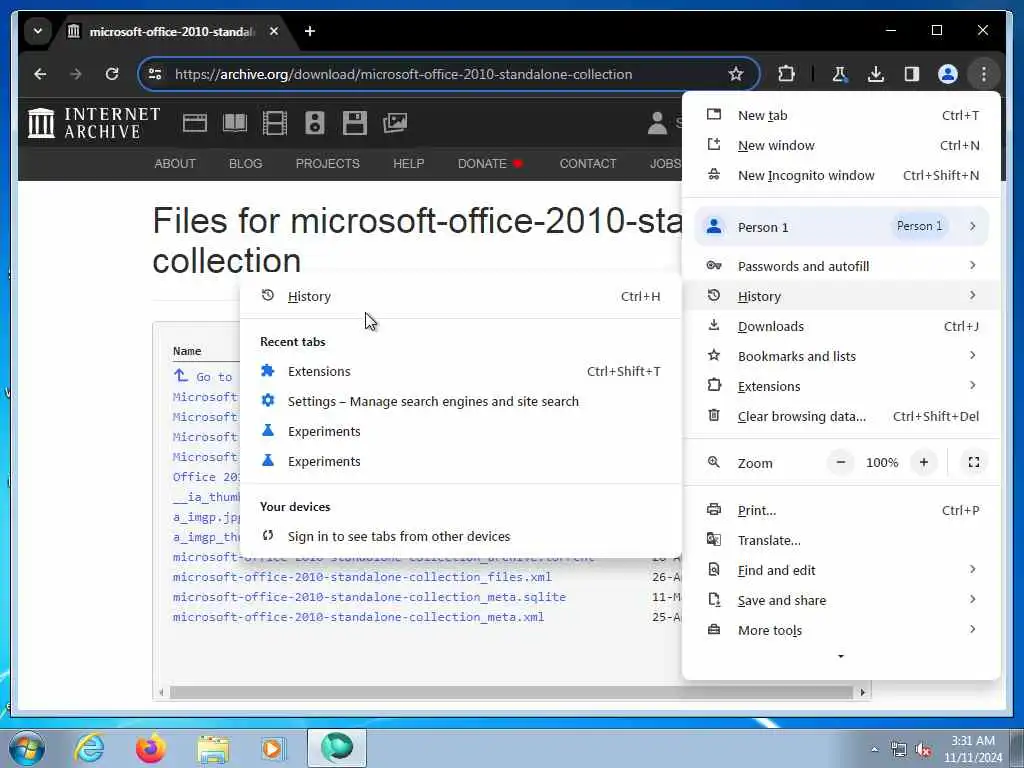Download the collection_meta.sqlite file
Image resolution: width=1024 pixels, height=768 pixels.
pos(369,597)
